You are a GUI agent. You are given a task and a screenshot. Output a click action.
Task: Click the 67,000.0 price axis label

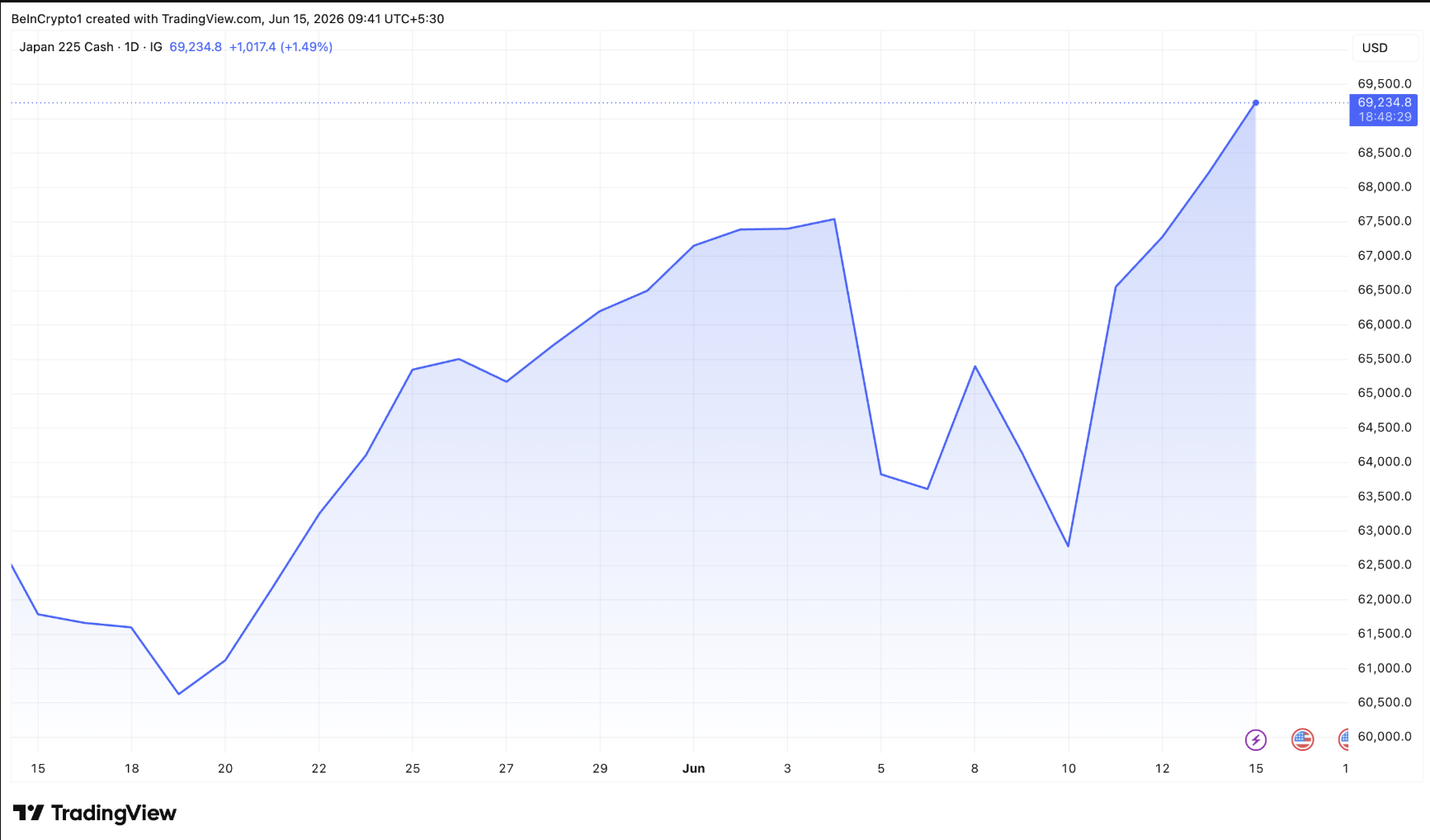[1385, 256]
